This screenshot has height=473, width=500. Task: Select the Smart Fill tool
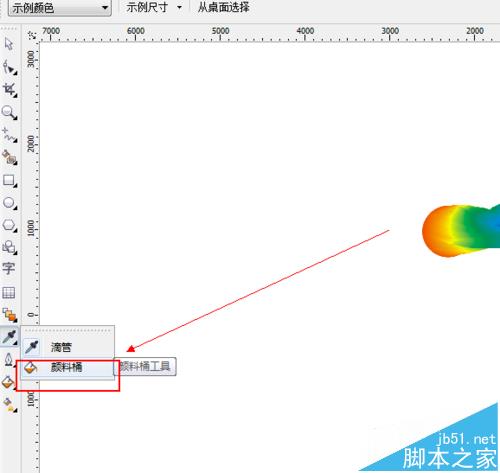[x=9, y=157]
